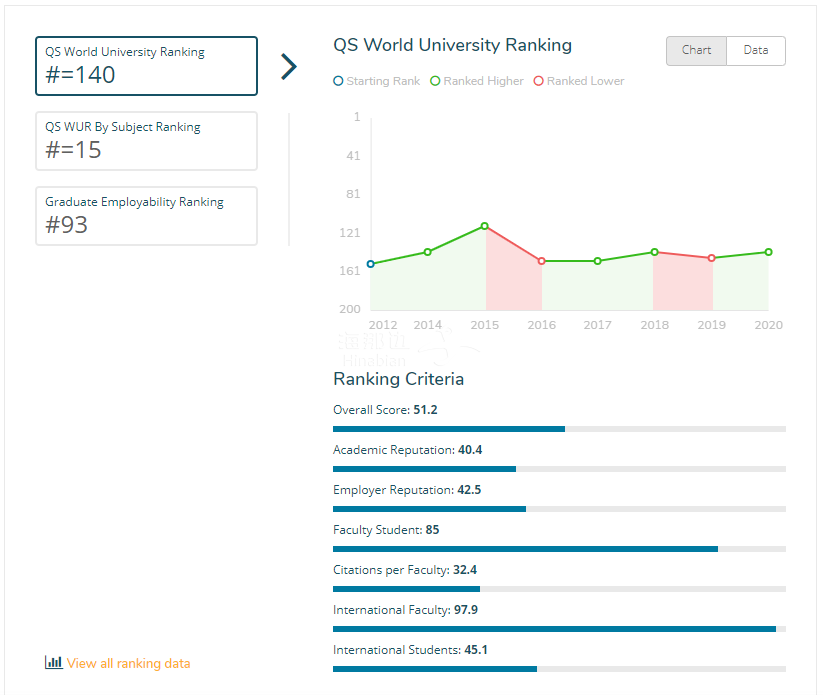The height and width of the screenshot is (695, 823).
Task: Select the QS World University Ranking card
Action: click(146, 66)
